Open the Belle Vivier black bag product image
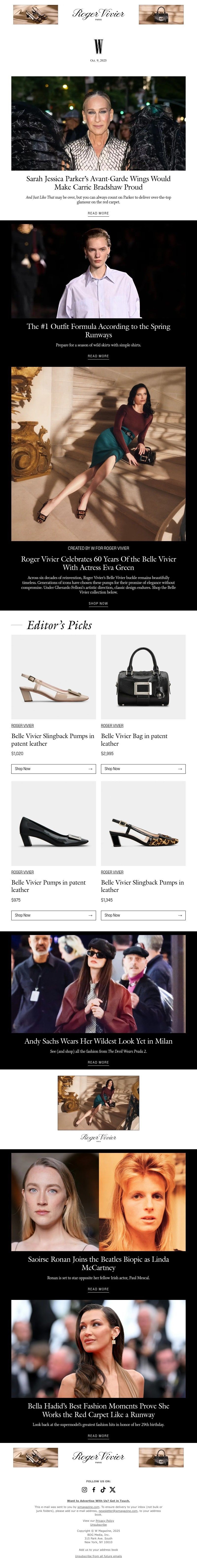This screenshot has height=1568, width=197. 143,677
